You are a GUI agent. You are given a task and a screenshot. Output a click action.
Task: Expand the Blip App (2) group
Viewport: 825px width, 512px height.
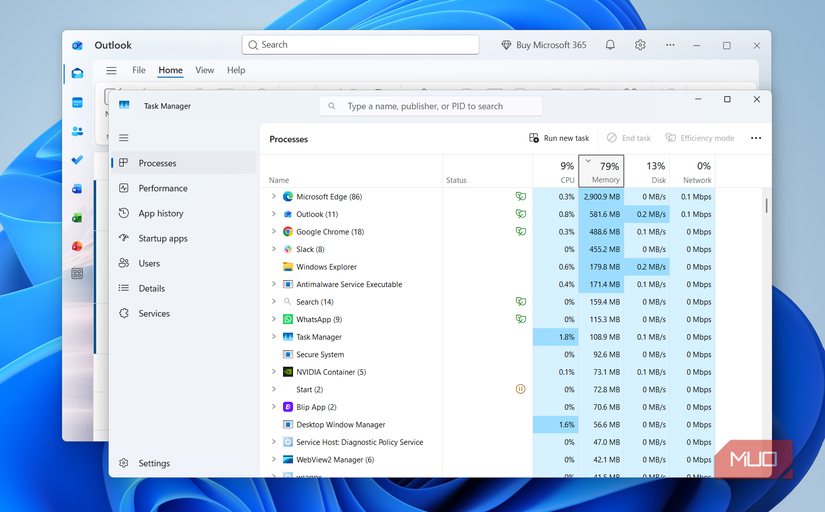pyautogui.click(x=274, y=407)
